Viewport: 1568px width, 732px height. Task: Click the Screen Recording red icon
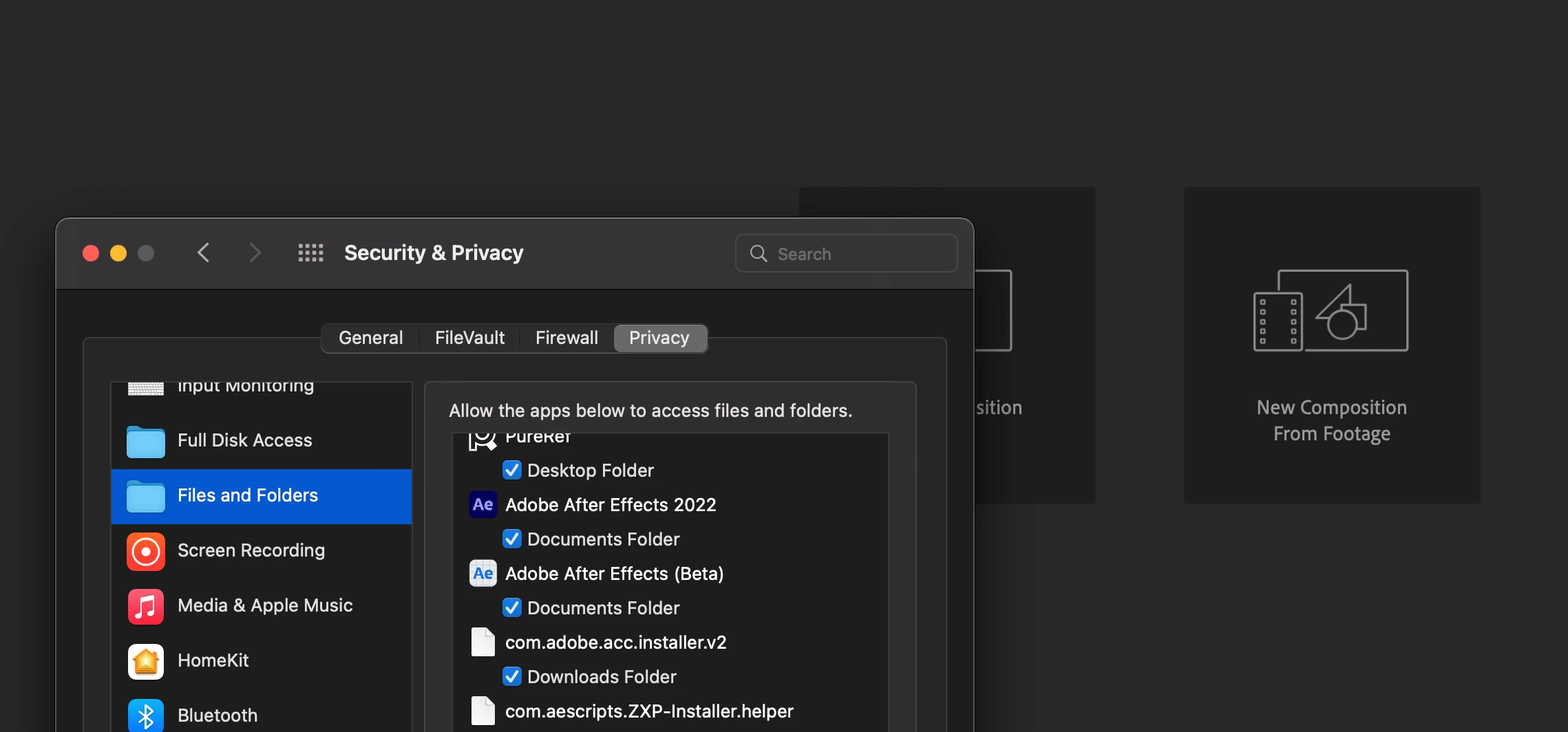pos(146,551)
